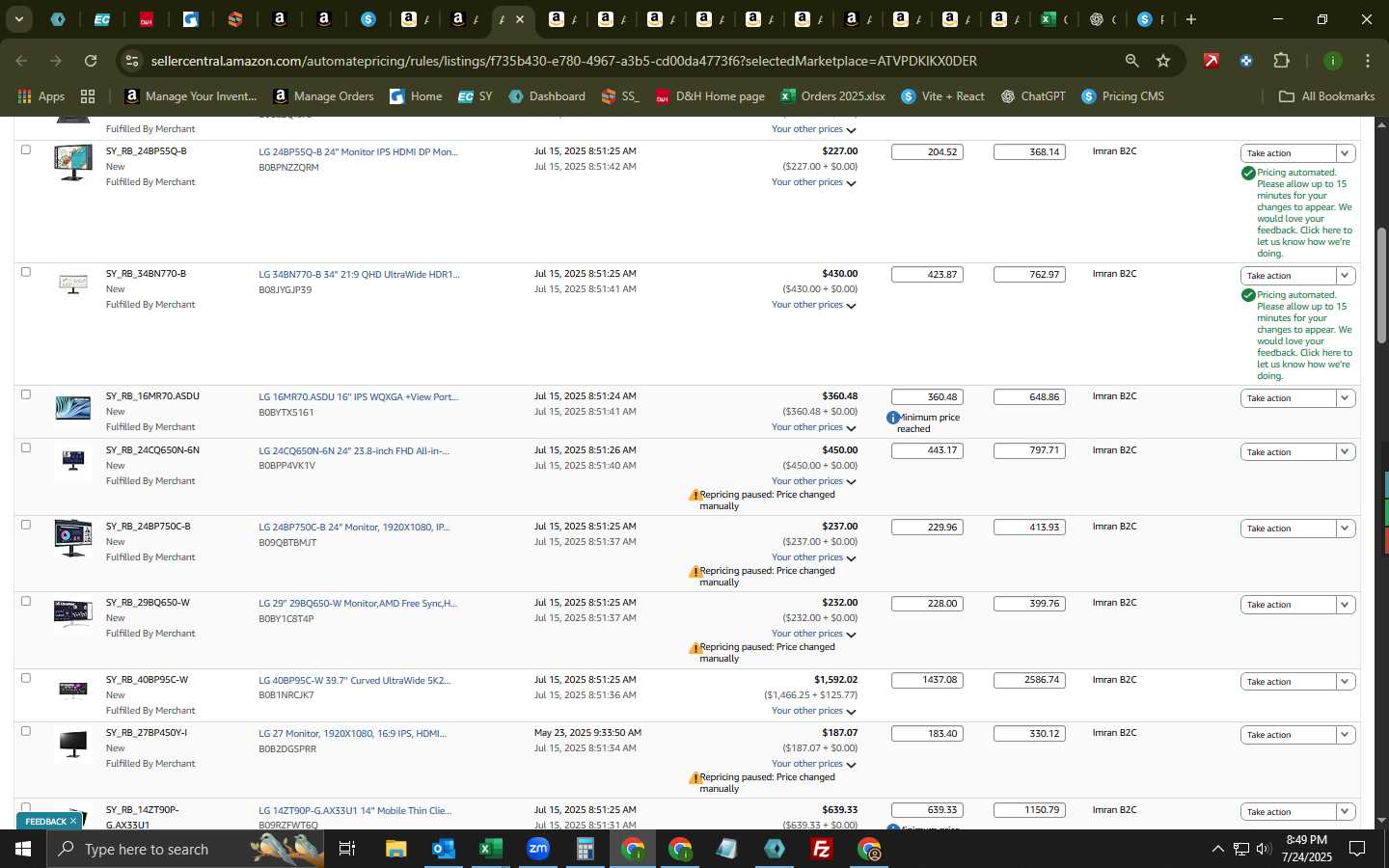This screenshot has height=868, width=1389.
Task: Open a new browser tab
Action: pyautogui.click(x=1191, y=19)
